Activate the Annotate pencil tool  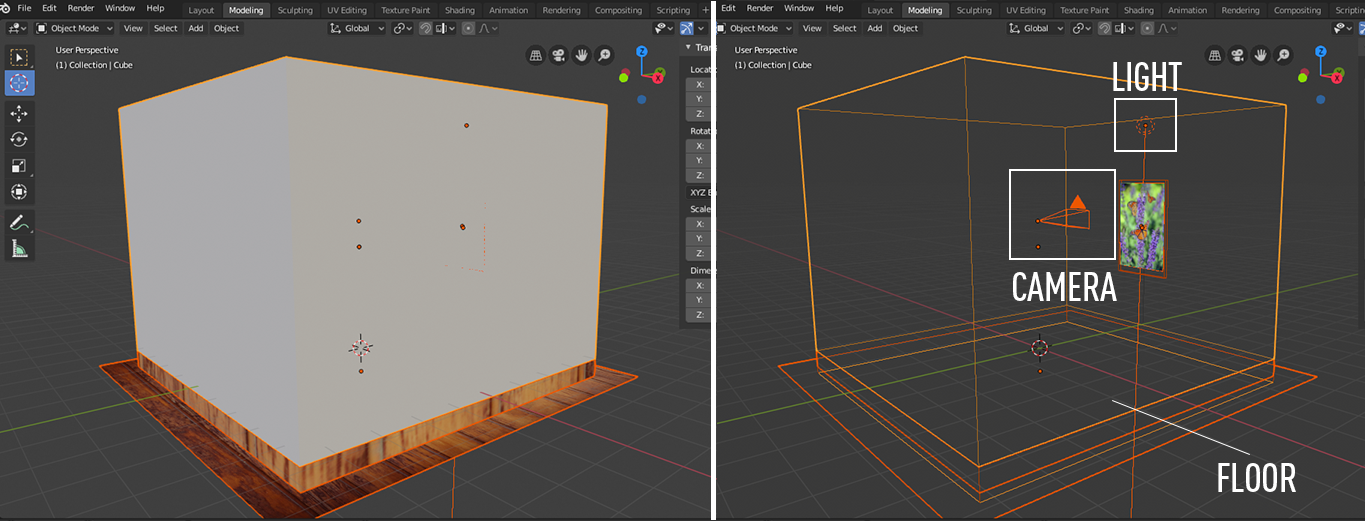click(x=19, y=222)
